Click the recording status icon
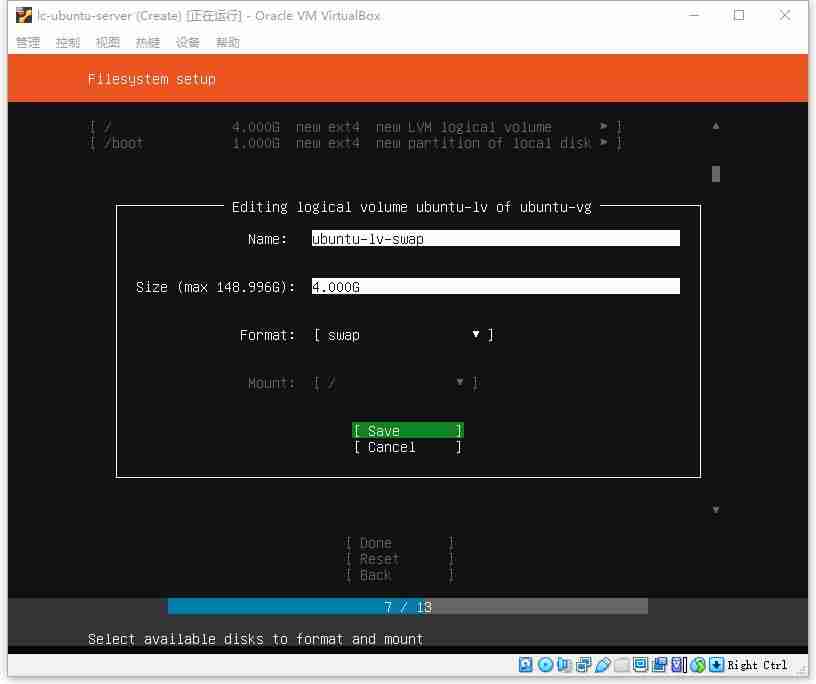Image resolution: width=816 pixels, height=684 pixels. point(659,665)
